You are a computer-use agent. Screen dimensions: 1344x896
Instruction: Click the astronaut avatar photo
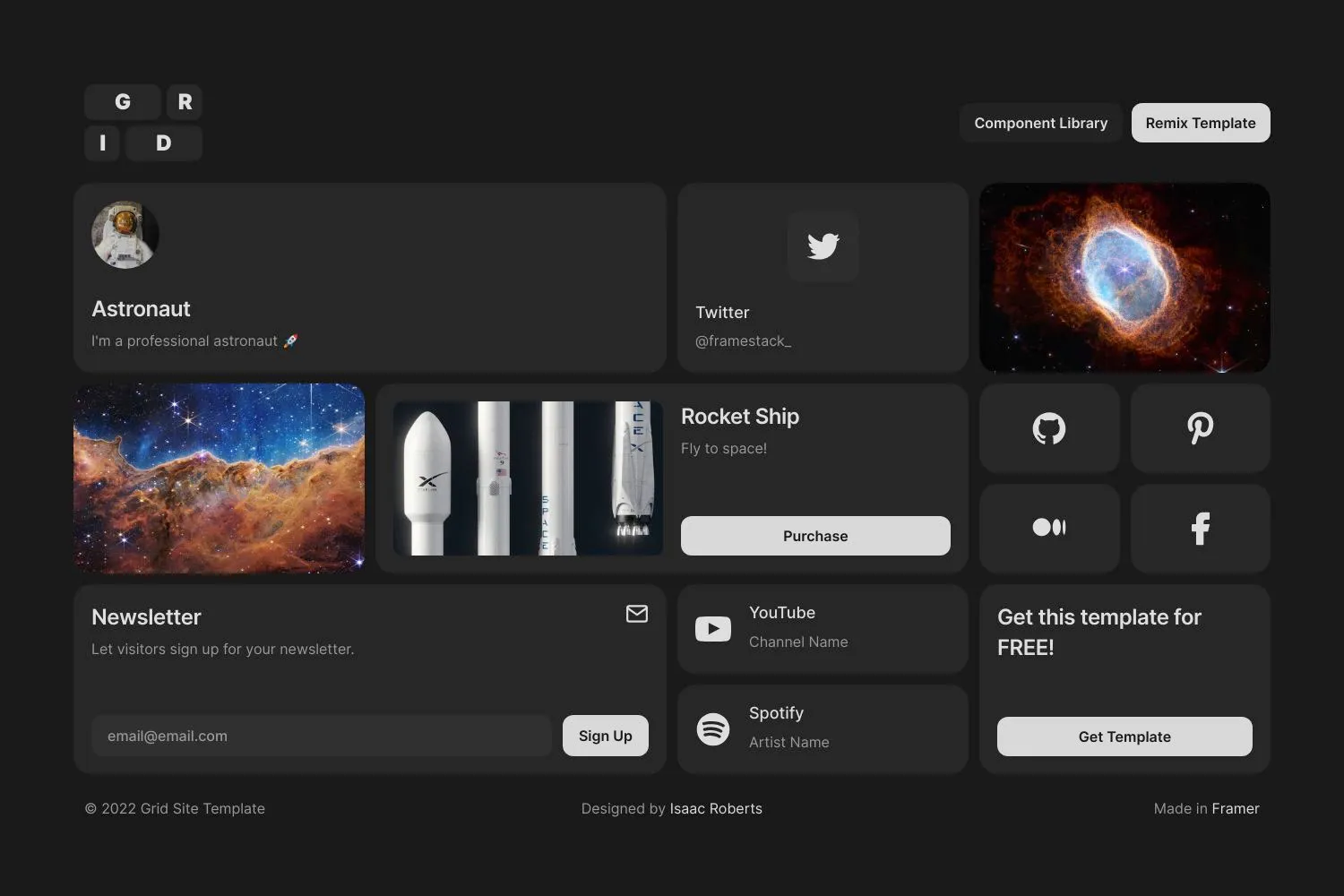[x=125, y=235]
